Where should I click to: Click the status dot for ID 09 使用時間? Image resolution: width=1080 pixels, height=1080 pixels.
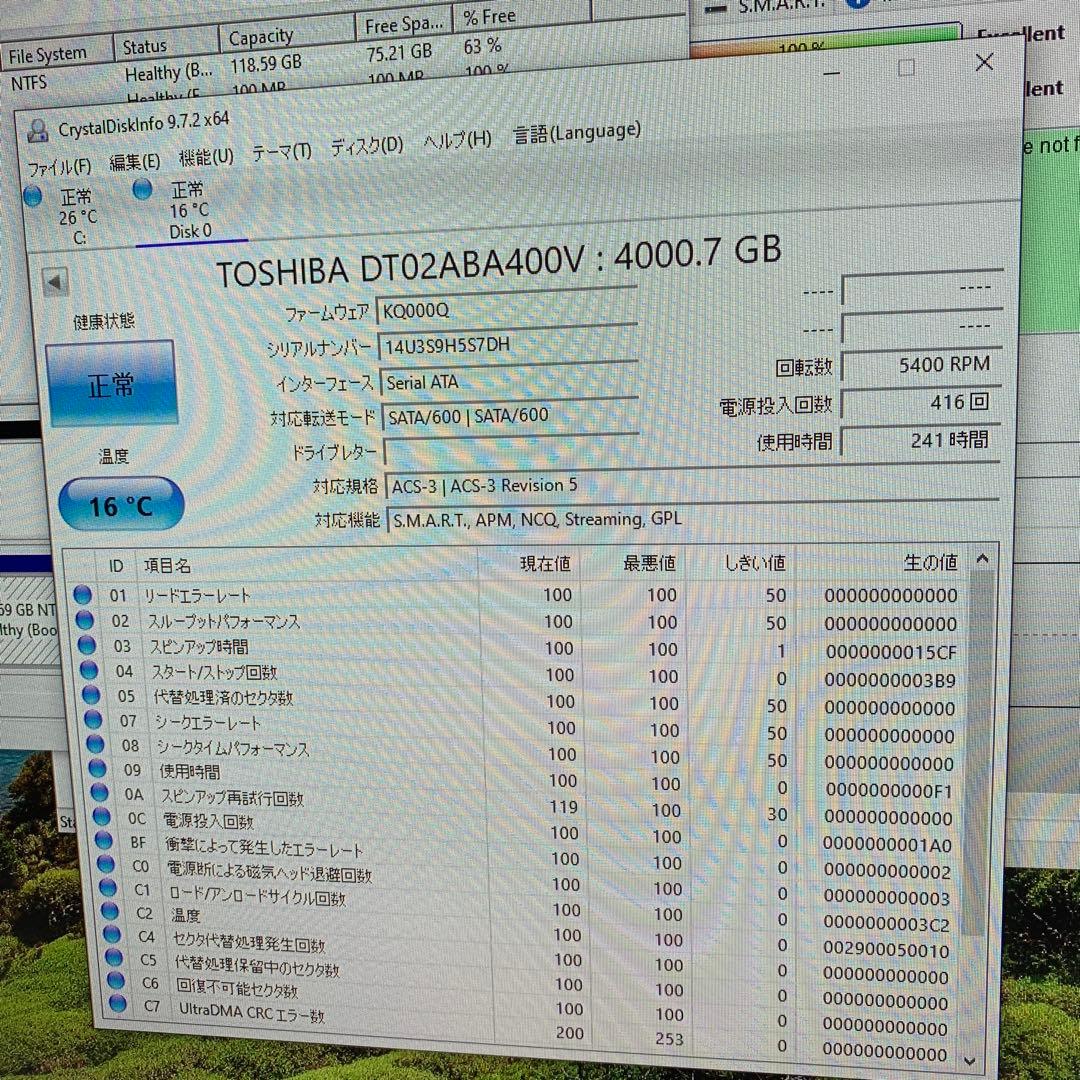[97, 768]
